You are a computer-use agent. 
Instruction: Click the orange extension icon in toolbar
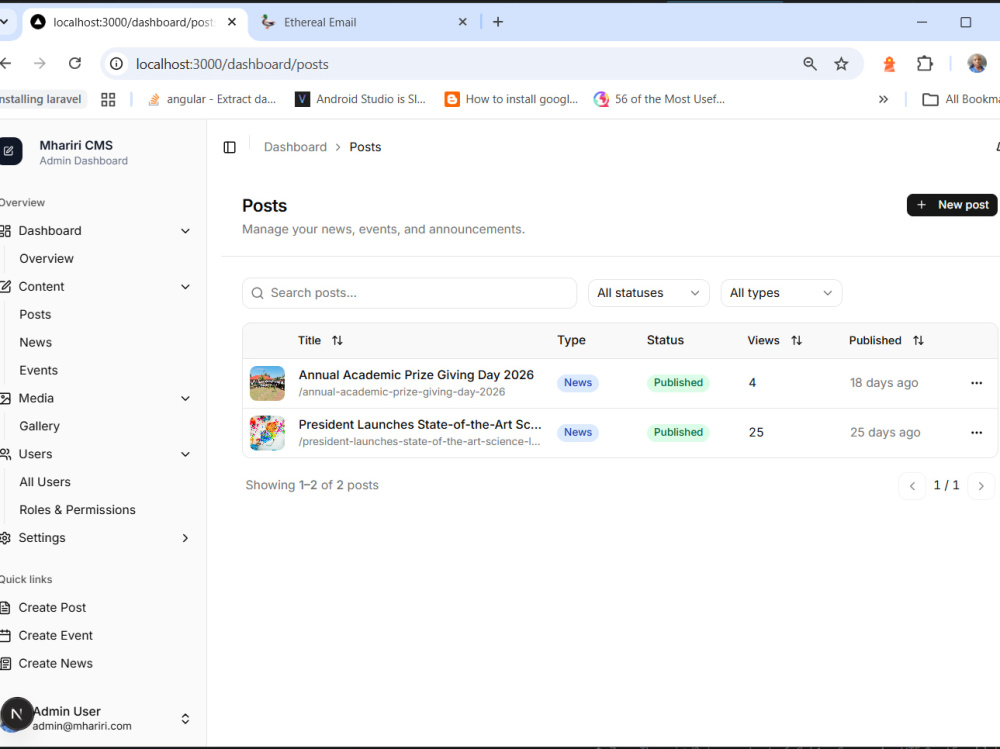click(889, 64)
